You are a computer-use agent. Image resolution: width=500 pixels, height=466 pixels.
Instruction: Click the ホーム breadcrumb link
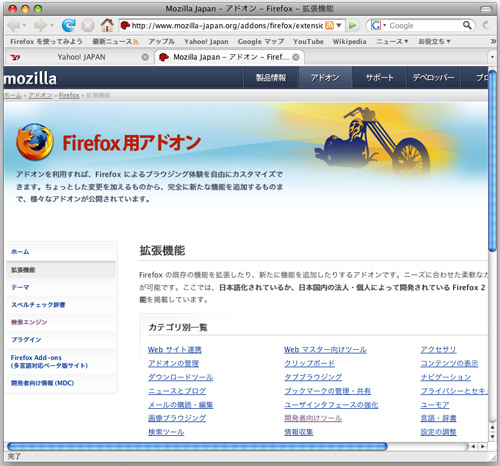pyautogui.click(x=13, y=95)
